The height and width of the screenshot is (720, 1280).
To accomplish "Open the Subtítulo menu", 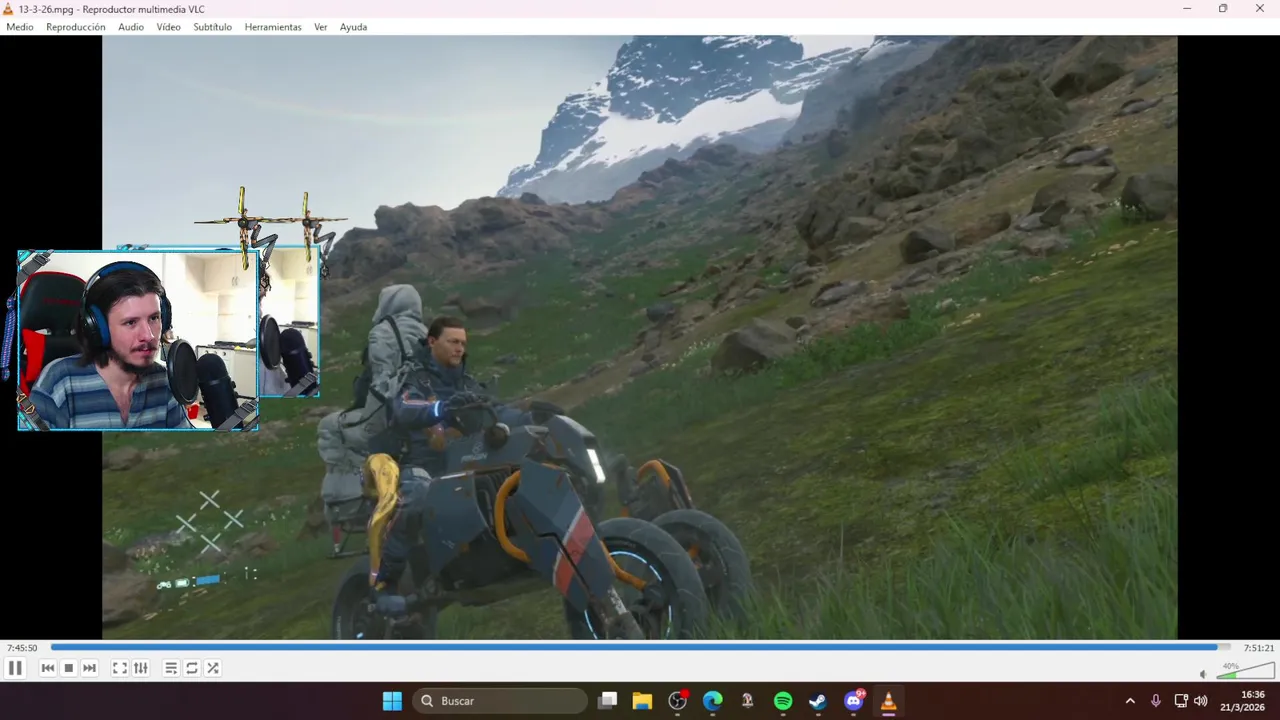I will click(x=212, y=27).
